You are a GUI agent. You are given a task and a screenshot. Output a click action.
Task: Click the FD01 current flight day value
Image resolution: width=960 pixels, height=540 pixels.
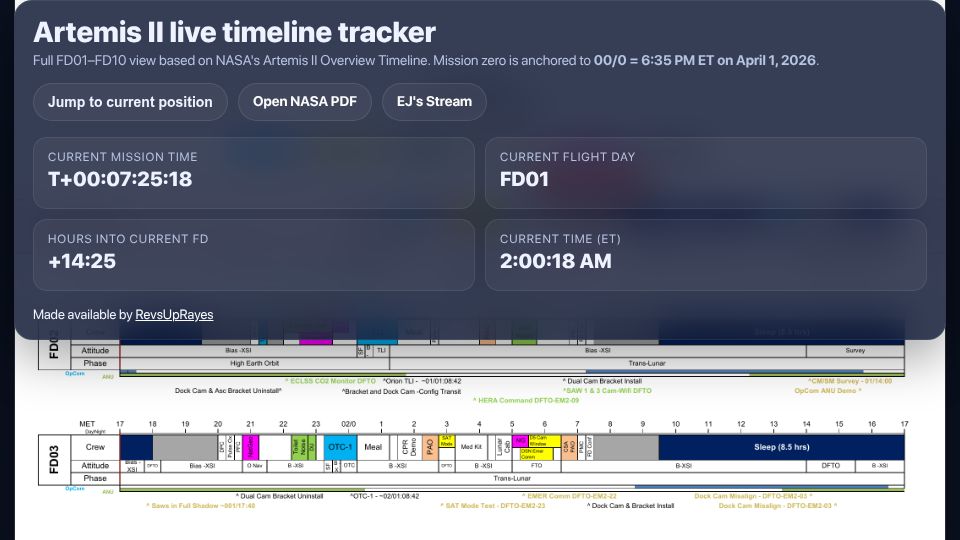(x=524, y=179)
